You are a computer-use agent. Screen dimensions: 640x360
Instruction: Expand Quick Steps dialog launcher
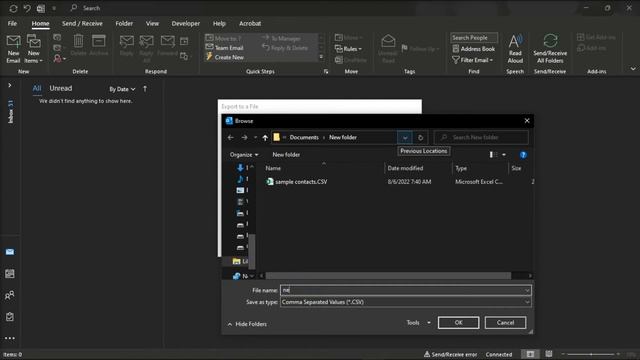[x=326, y=71]
